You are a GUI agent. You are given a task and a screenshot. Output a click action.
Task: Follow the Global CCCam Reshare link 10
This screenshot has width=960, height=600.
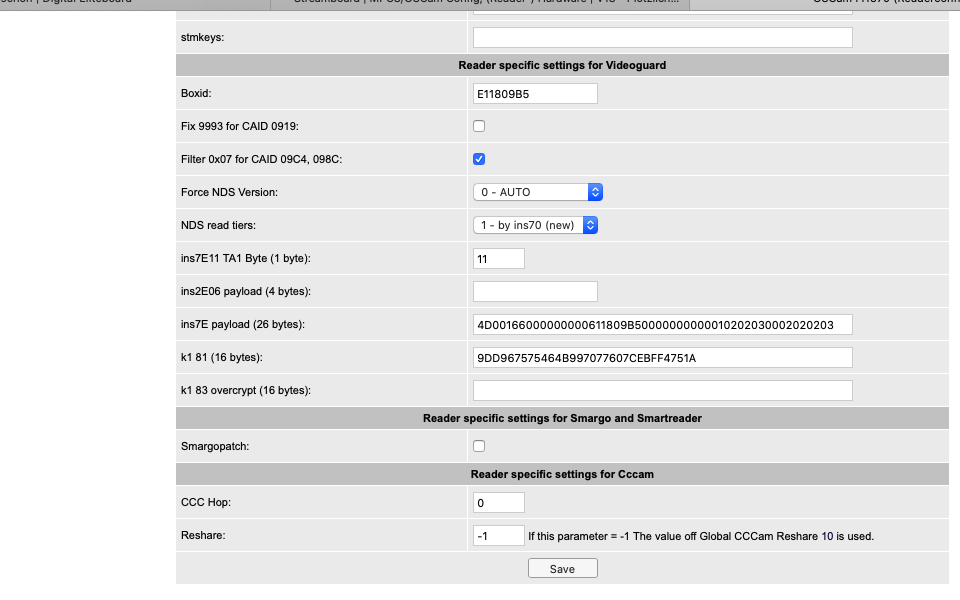[827, 536]
